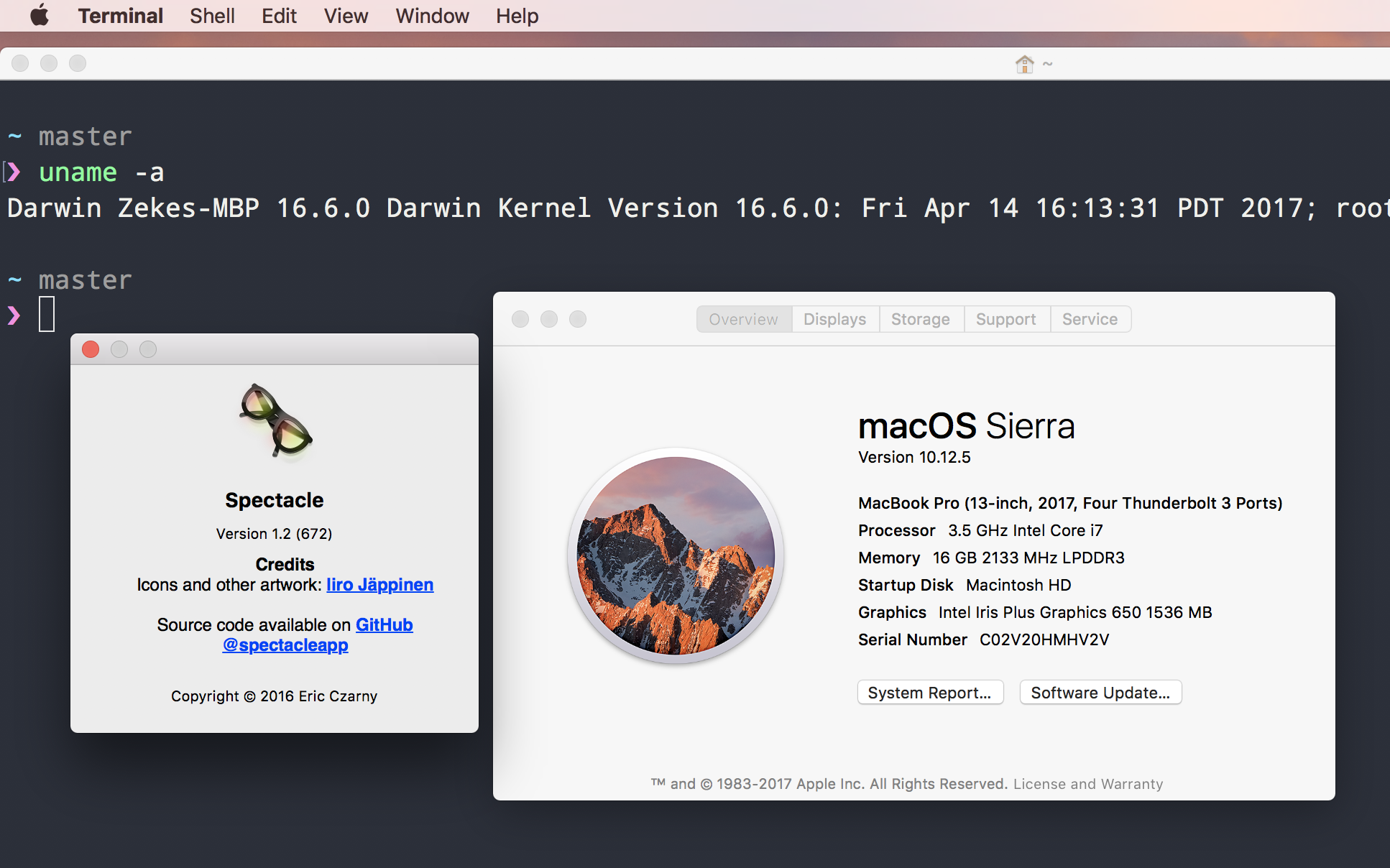
Task: Open the GitHub source code link
Action: (385, 625)
